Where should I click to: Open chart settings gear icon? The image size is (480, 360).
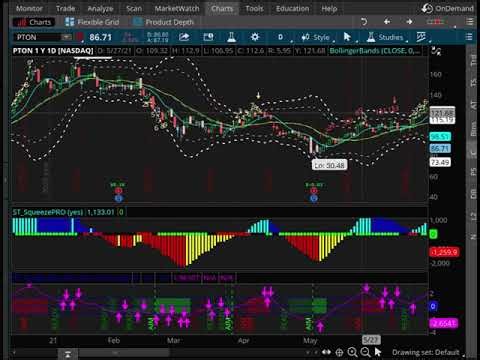tap(255, 37)
